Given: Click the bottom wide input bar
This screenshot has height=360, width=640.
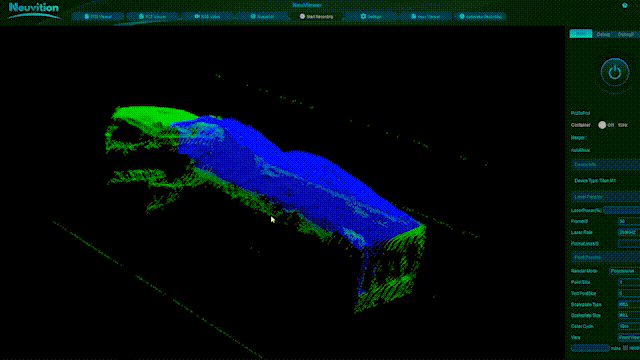Looking at the screenshot, I should coord(590,348).
